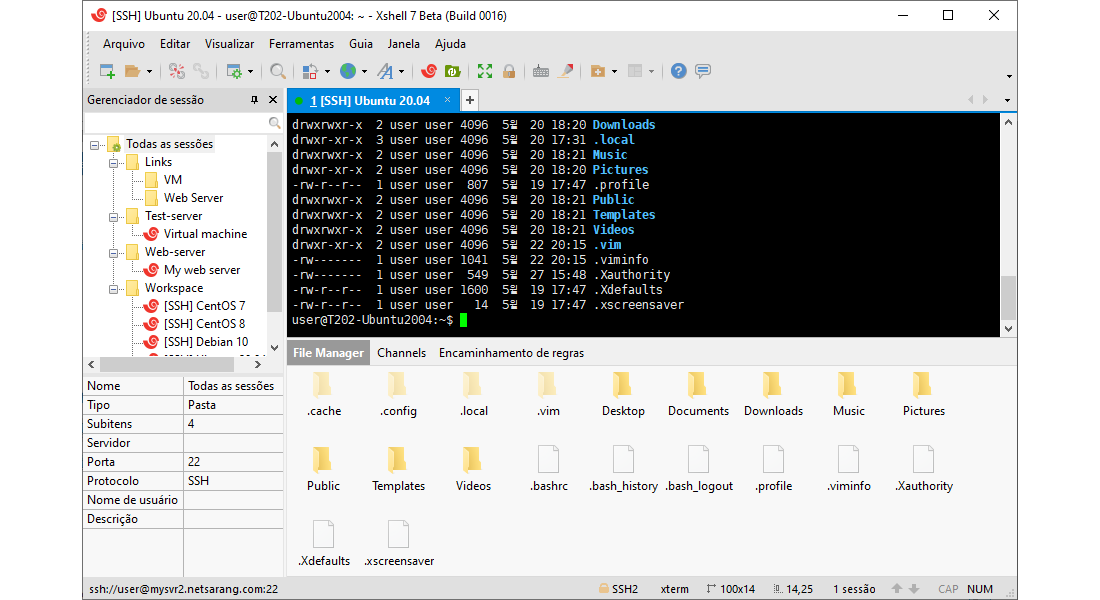Image resolution: width=1100 pixels, height=600 pixels.
Task: Expand dropdown next to font icon
Action: [x=401, y=72]
